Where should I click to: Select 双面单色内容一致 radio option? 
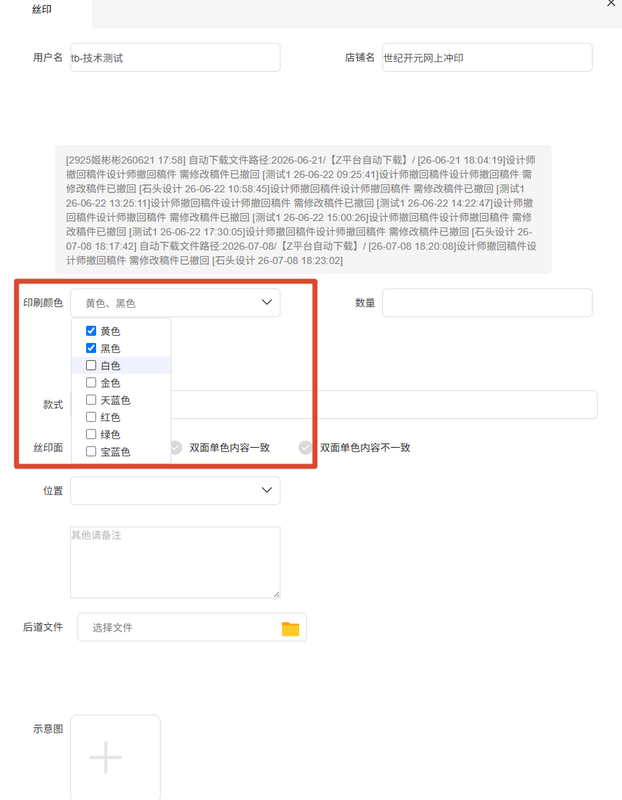tap(176, 447)
